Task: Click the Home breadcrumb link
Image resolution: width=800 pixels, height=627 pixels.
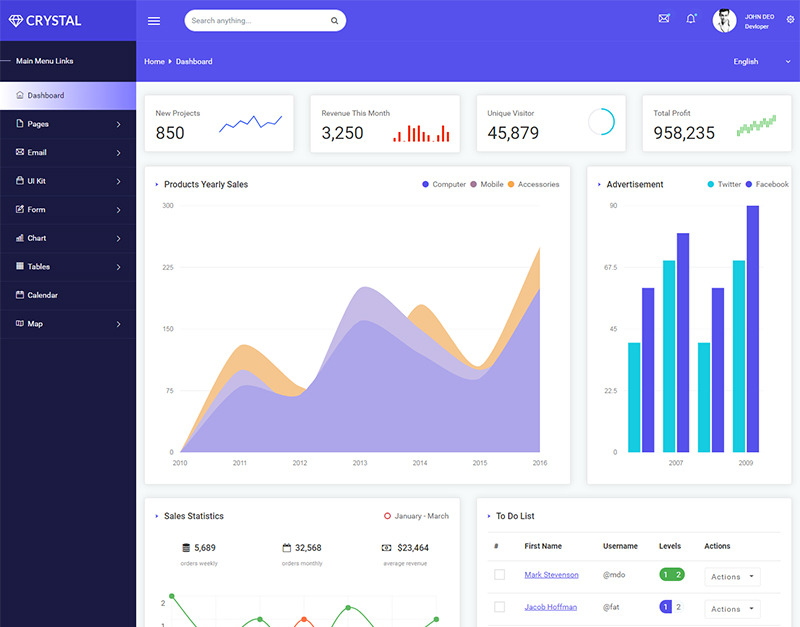Action: [x=154, y=61]
